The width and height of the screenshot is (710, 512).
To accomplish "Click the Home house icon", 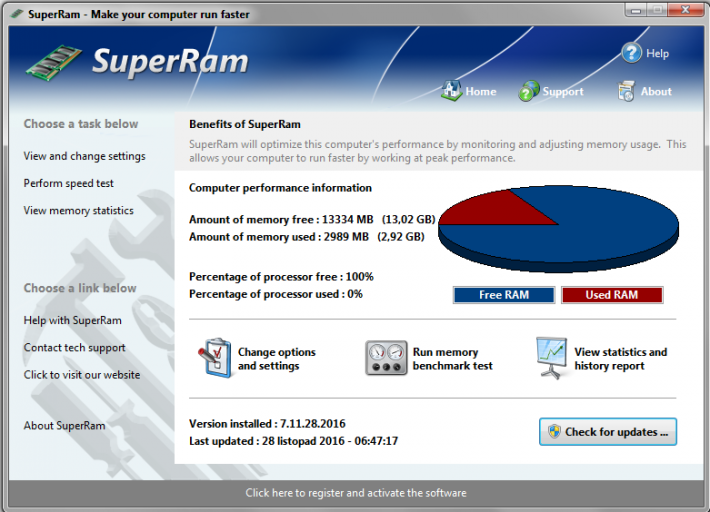I will tap(451, 91).
